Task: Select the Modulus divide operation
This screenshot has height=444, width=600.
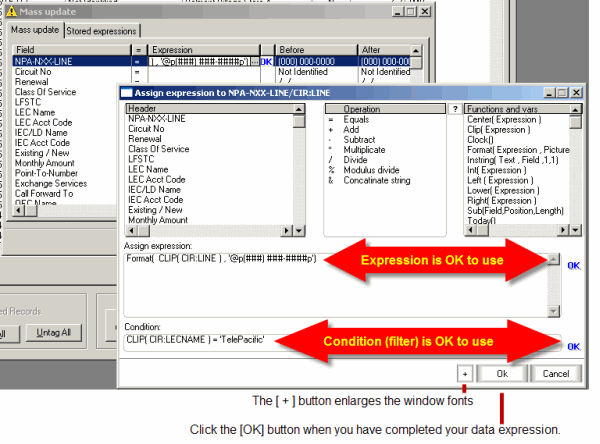Action: [x=371, y=170]
